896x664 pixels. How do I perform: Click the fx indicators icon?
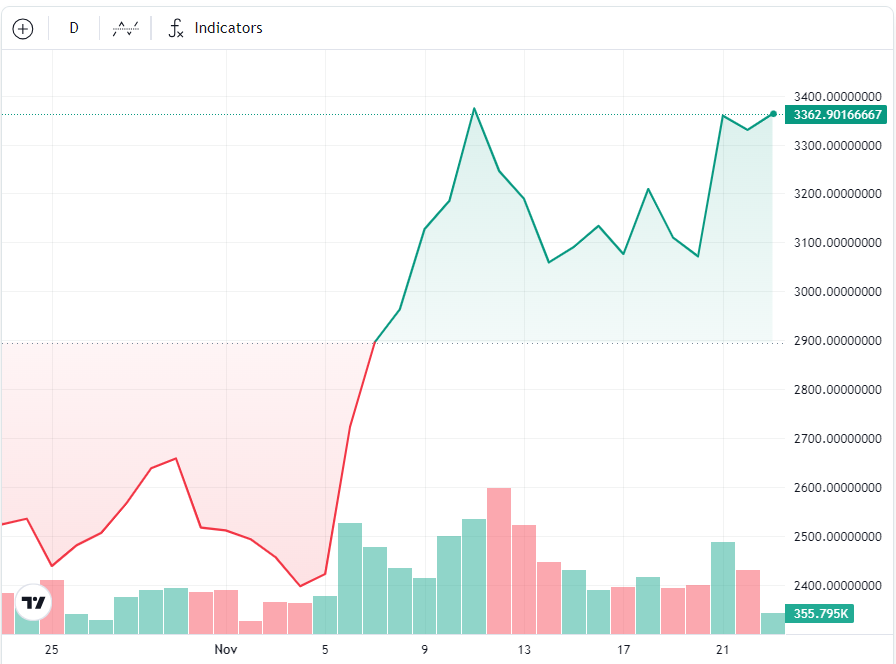click(175, 28)
